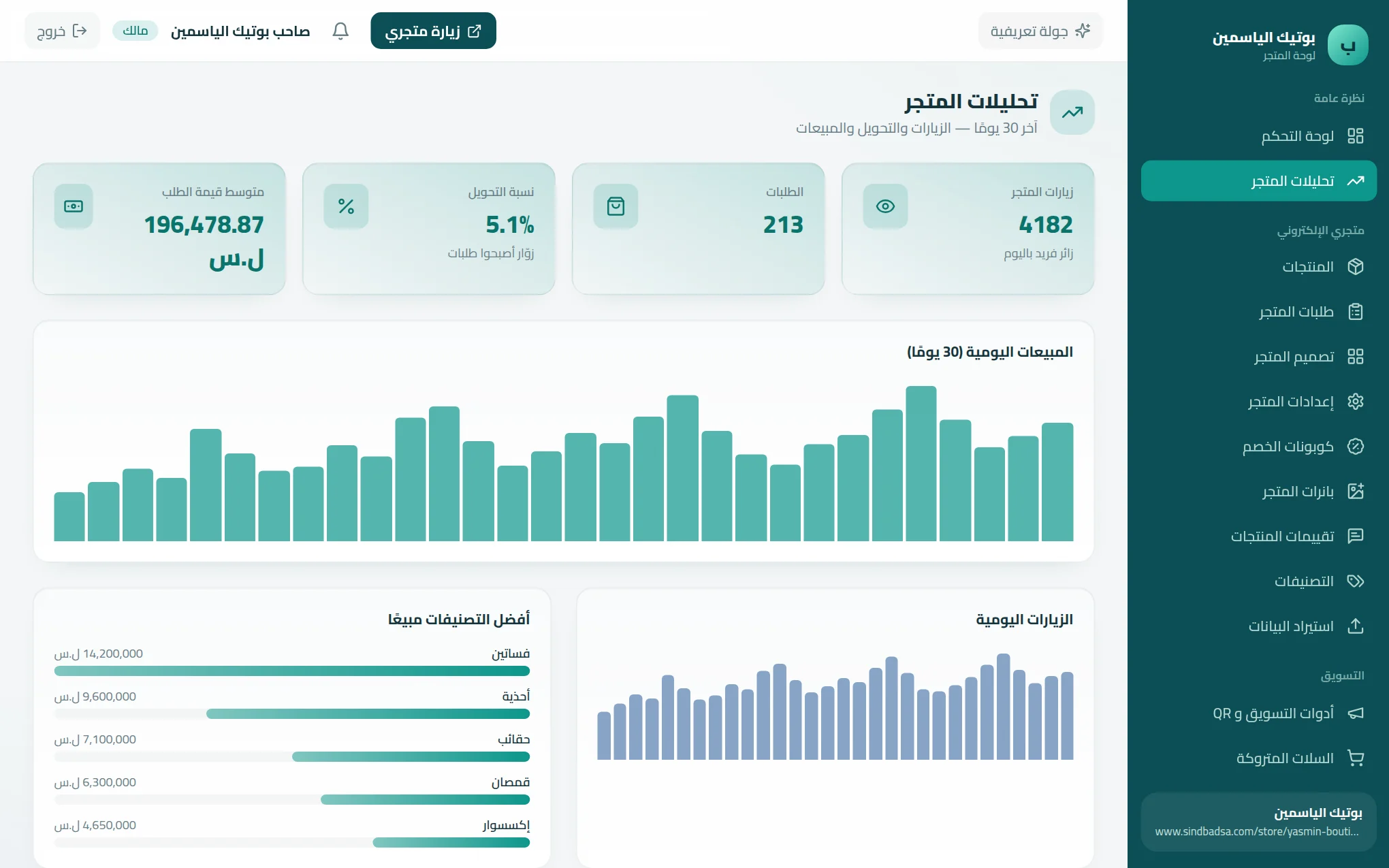Click the gear icon next to إعدادات المتجر
Screen dimensions: 1389x868
(1356, 402)
